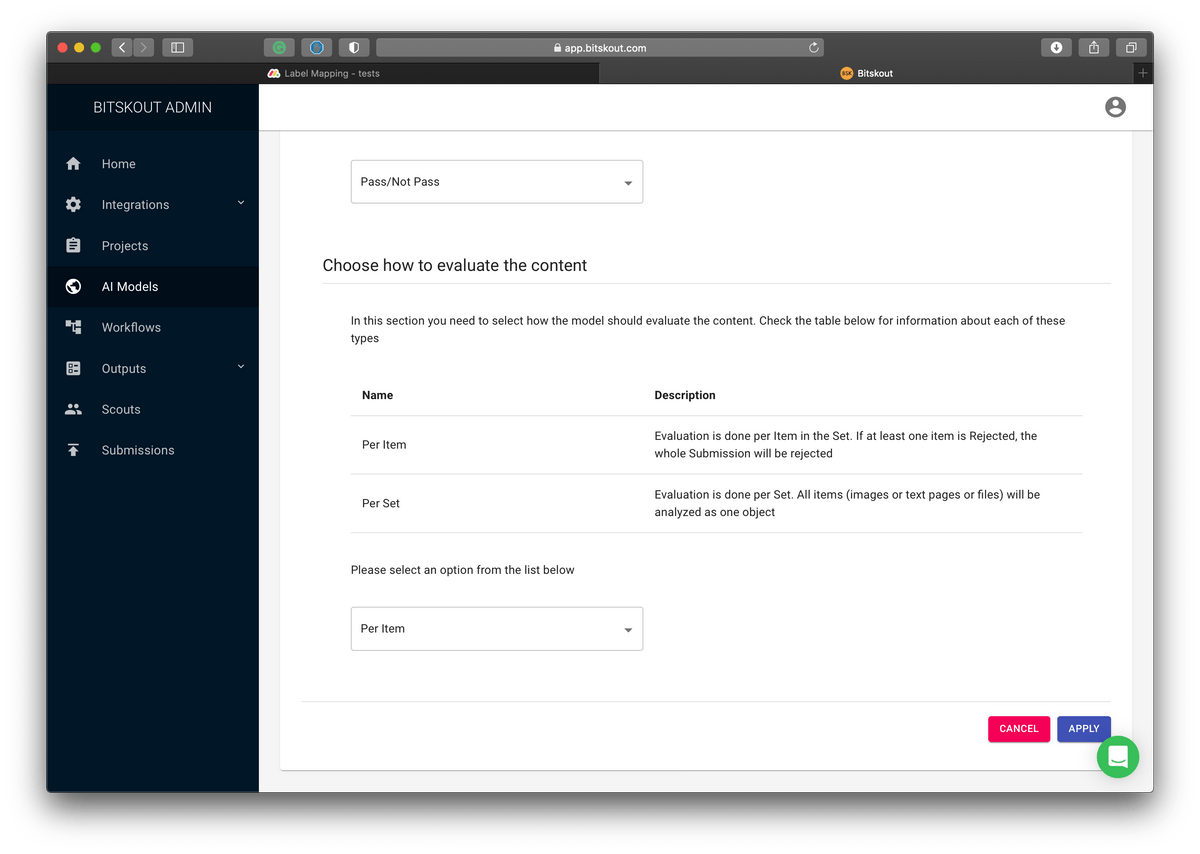Go forward with Safari forward arrow
The height and width of the screenshot is (854, 1200).
click(x=144, y=47)
